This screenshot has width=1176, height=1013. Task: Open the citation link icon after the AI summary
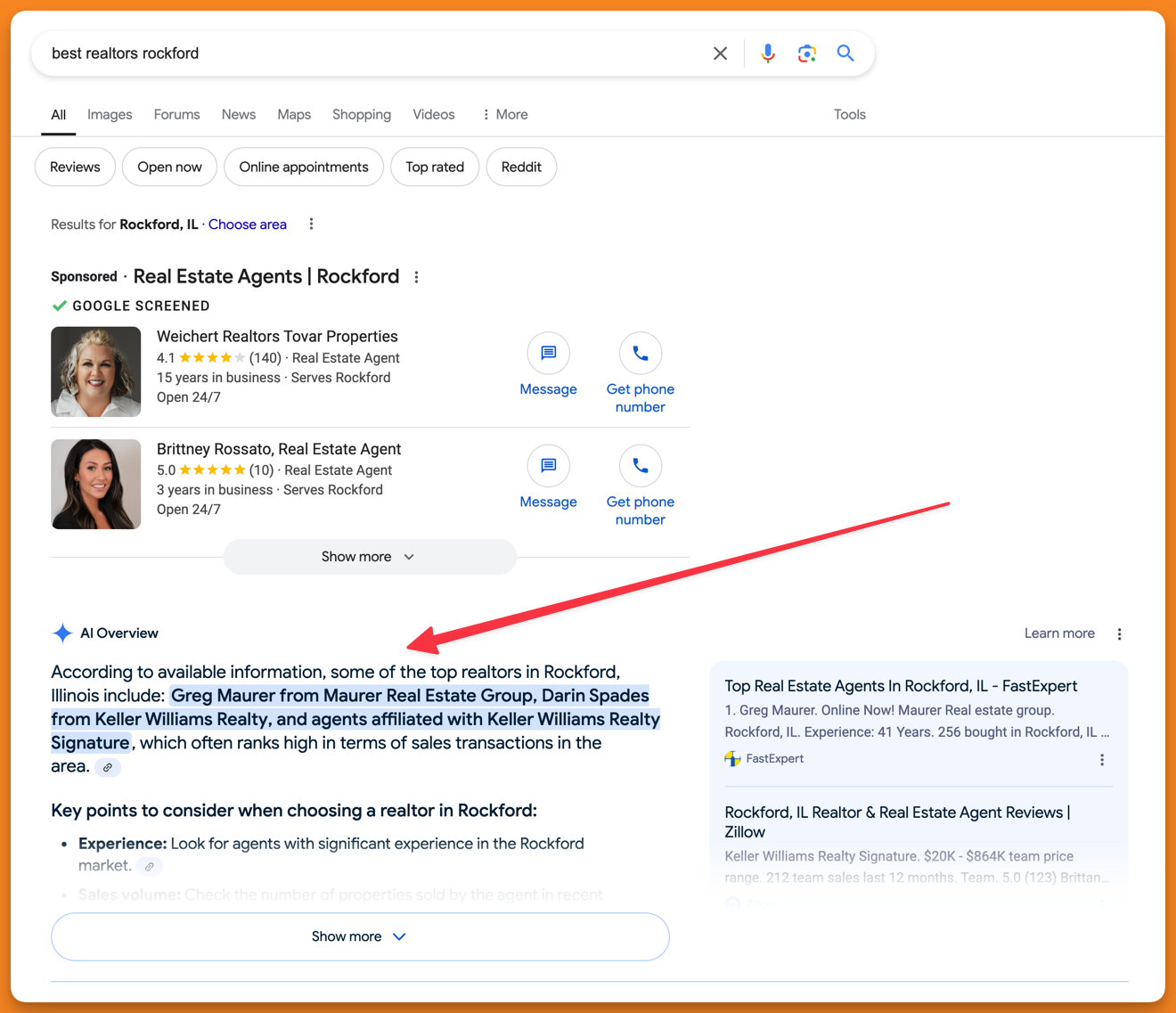click(108, 767)
